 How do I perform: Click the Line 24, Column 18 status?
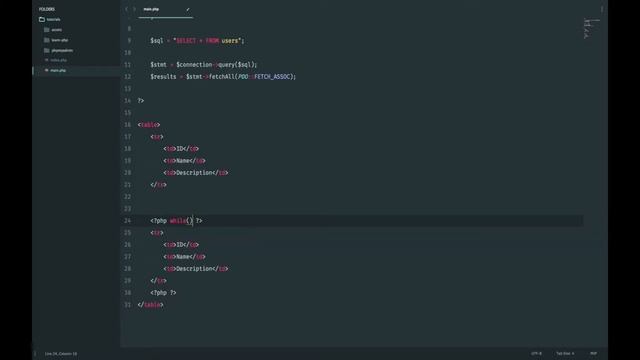click(61, 353)
